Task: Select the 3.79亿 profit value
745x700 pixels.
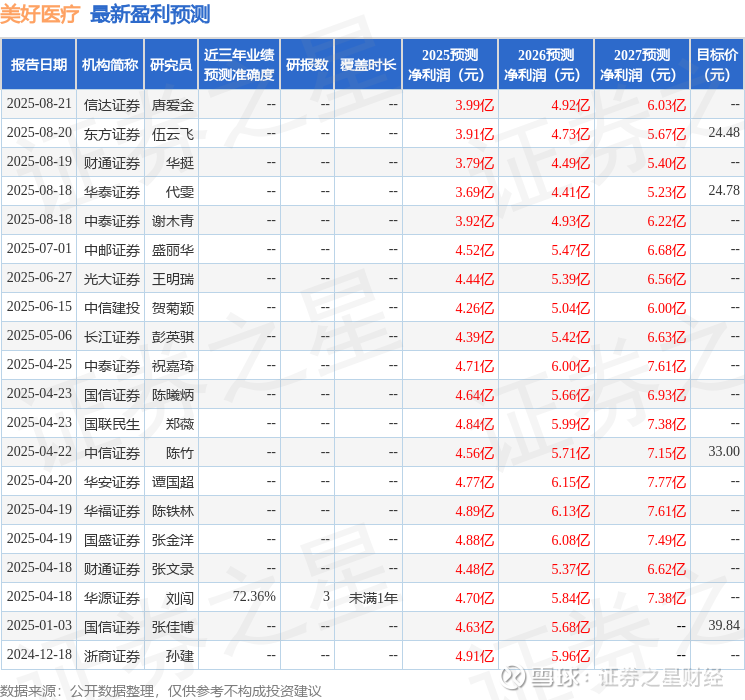Action: pyautogui.click(x=474, y=163)
